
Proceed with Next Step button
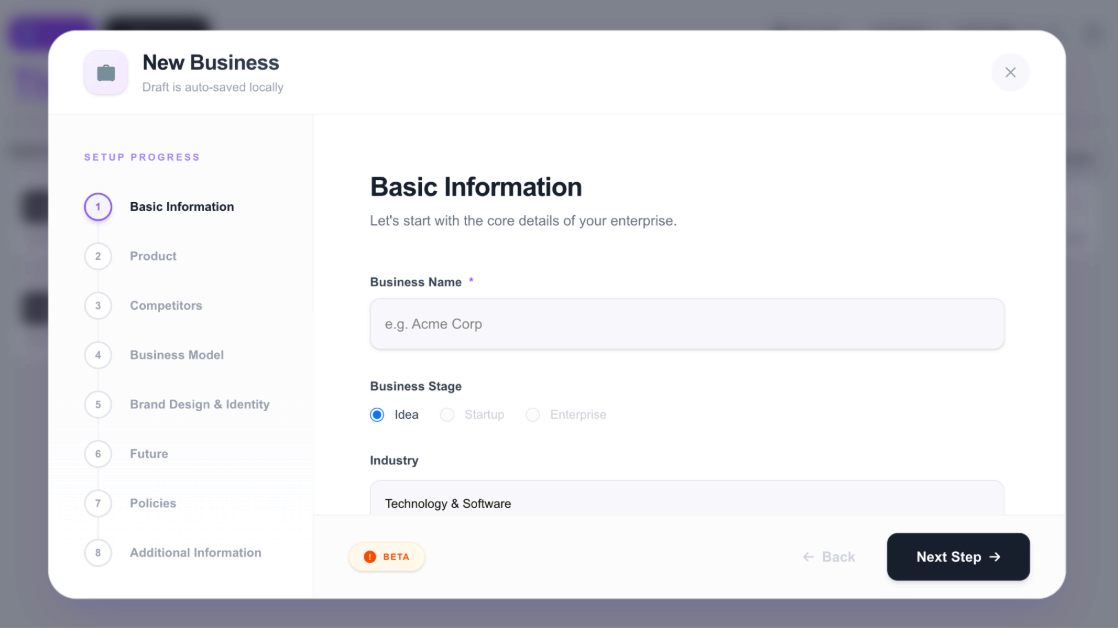tap(958, 557)
